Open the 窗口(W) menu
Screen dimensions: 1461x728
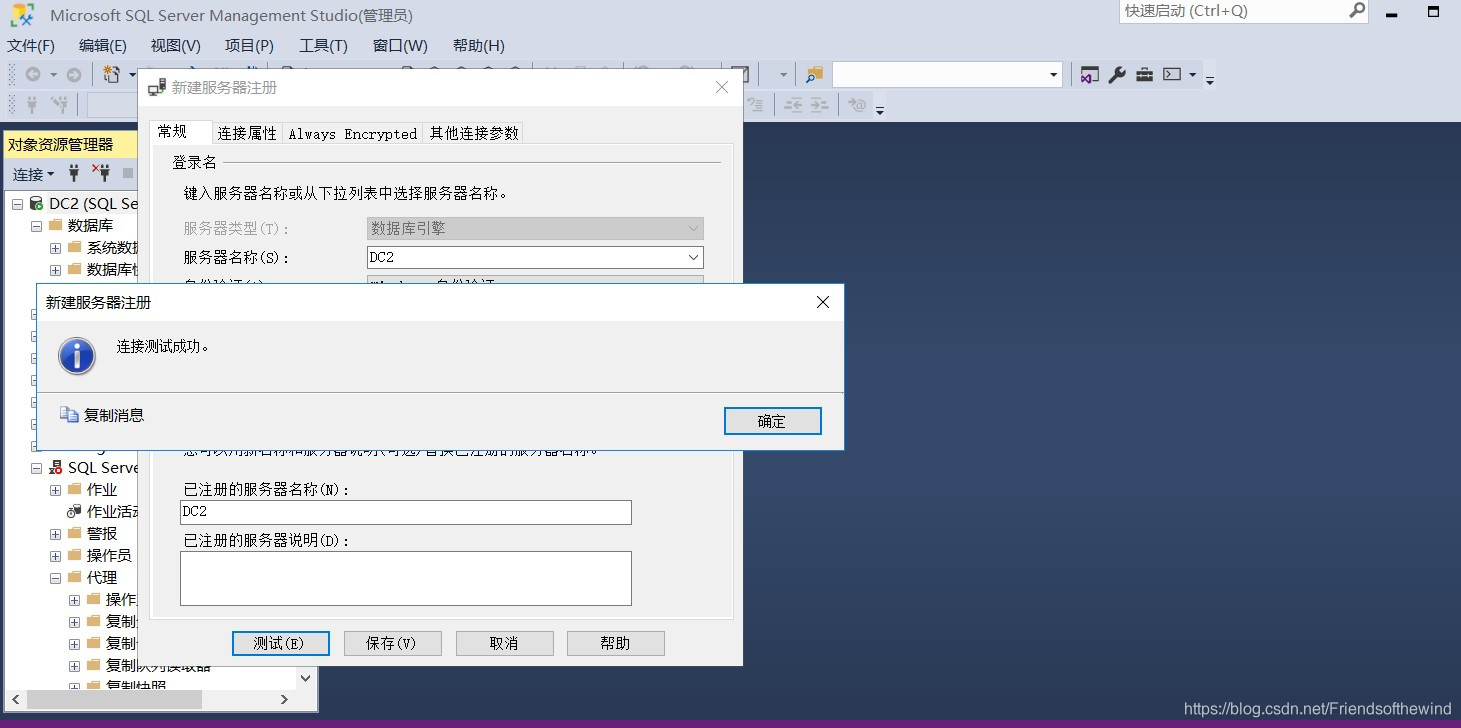(x=400, y=46)
